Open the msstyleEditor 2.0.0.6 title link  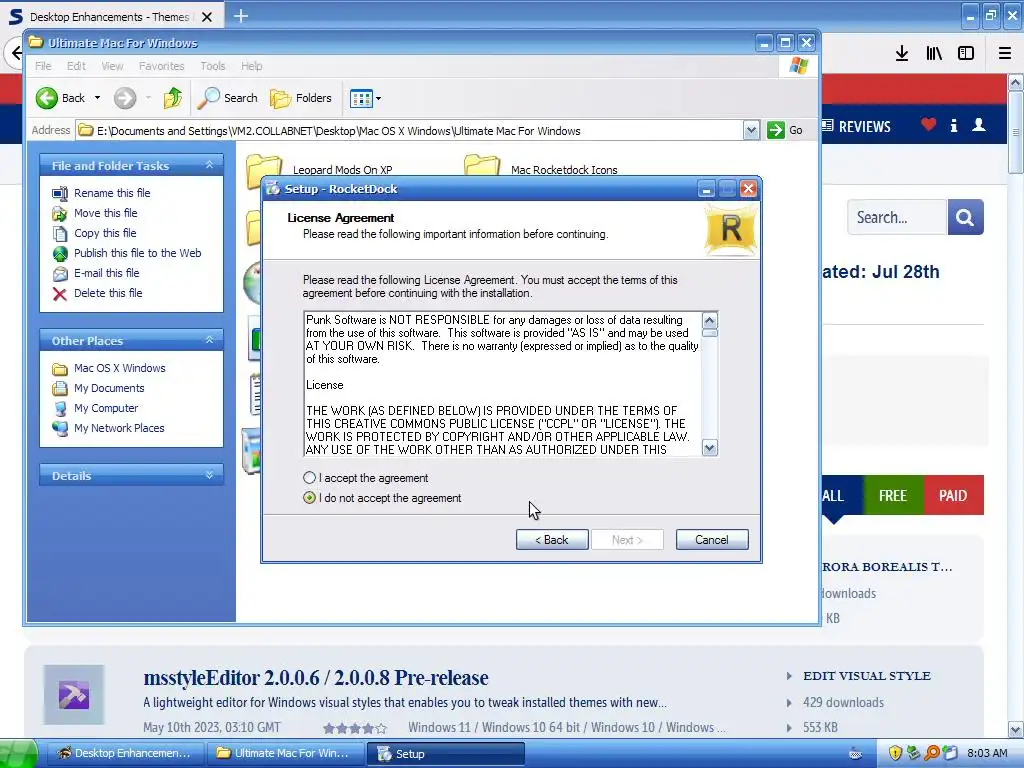315,678
